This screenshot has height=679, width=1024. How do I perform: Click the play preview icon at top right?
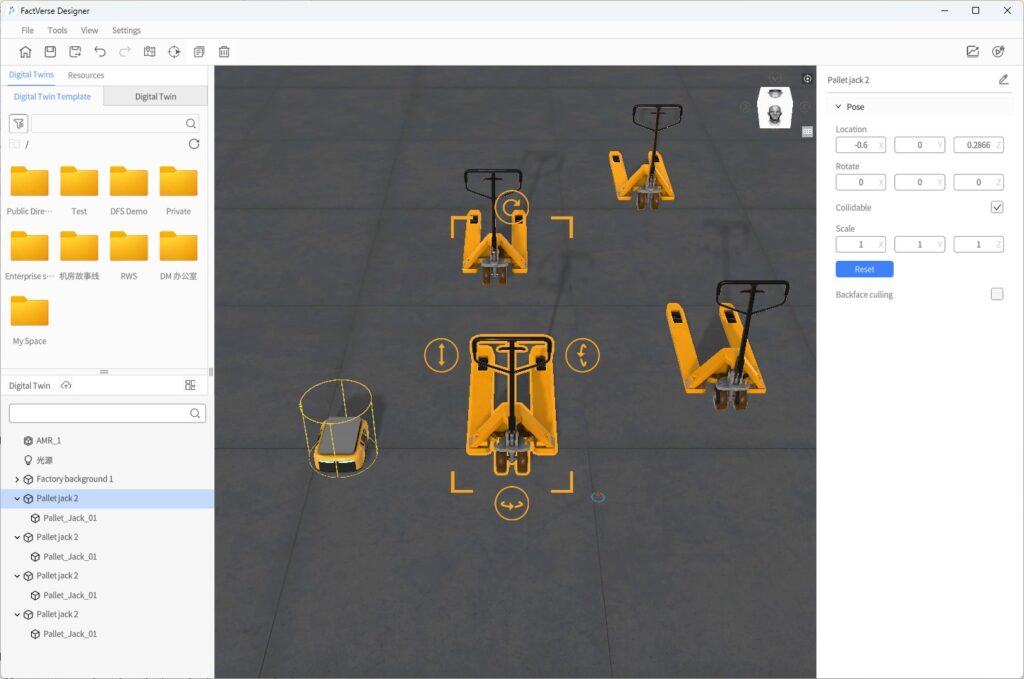998,52
